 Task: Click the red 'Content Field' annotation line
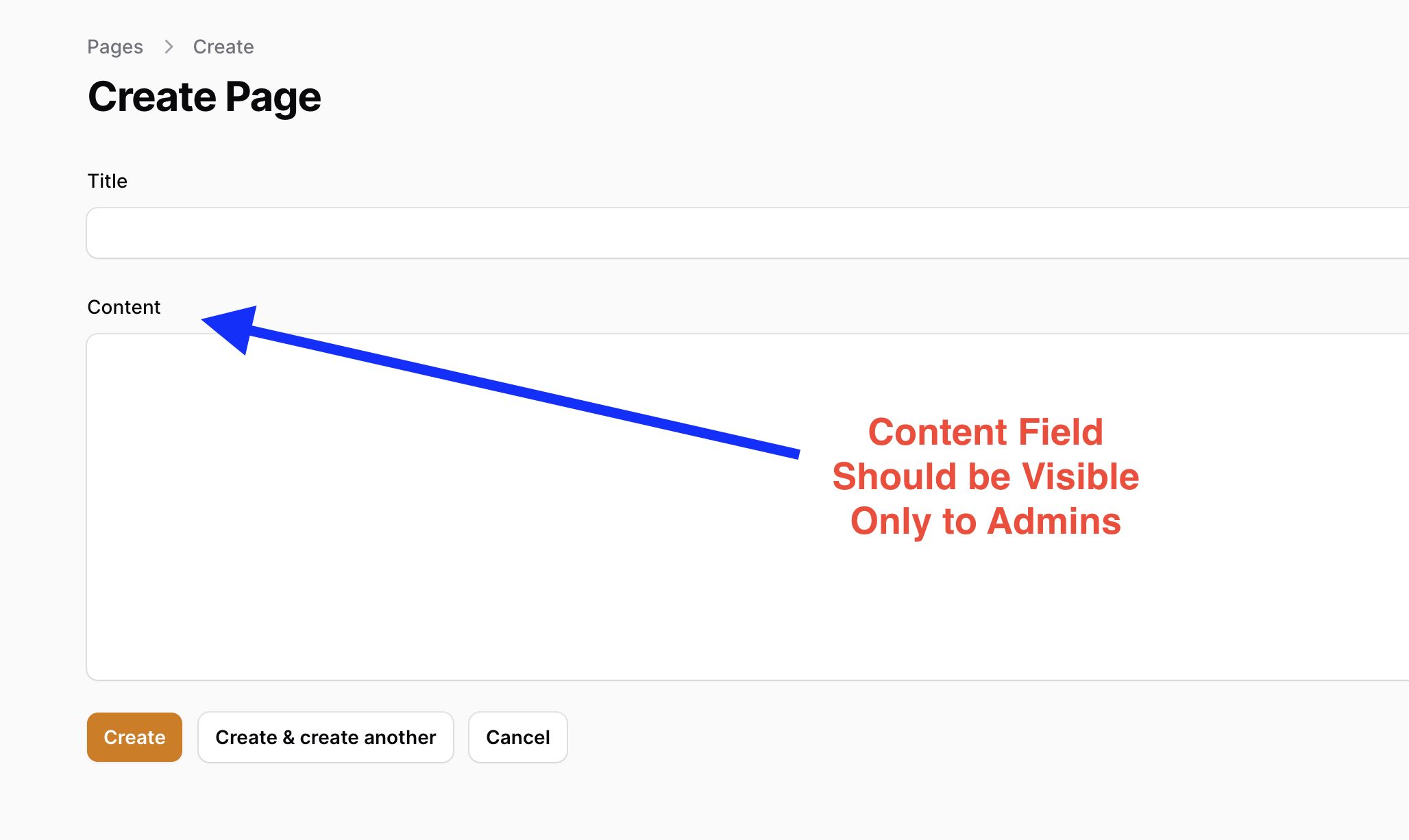[x=985, y=432]
